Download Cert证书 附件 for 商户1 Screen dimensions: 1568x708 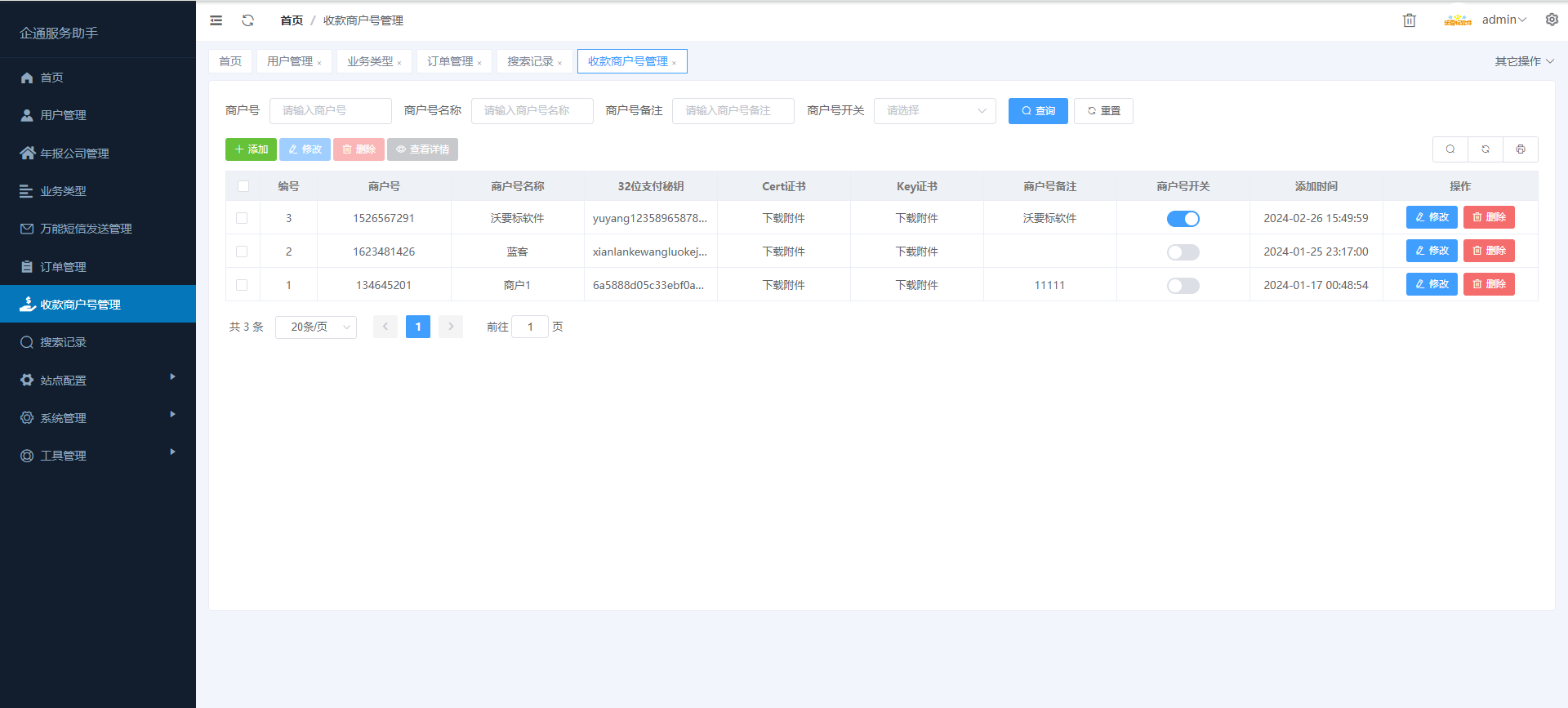[784, 285]
